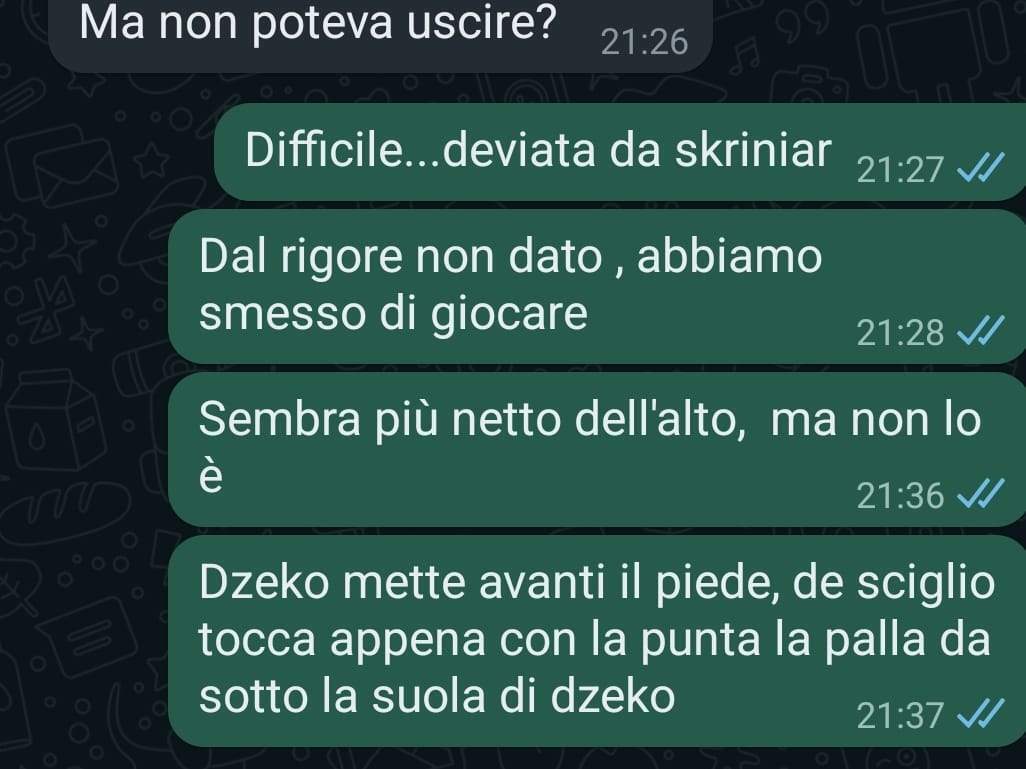The height and width of the screenshot is (769, 1026).
Task: Tap the word 'skriniar' in sent message
Action: [752, 150]
